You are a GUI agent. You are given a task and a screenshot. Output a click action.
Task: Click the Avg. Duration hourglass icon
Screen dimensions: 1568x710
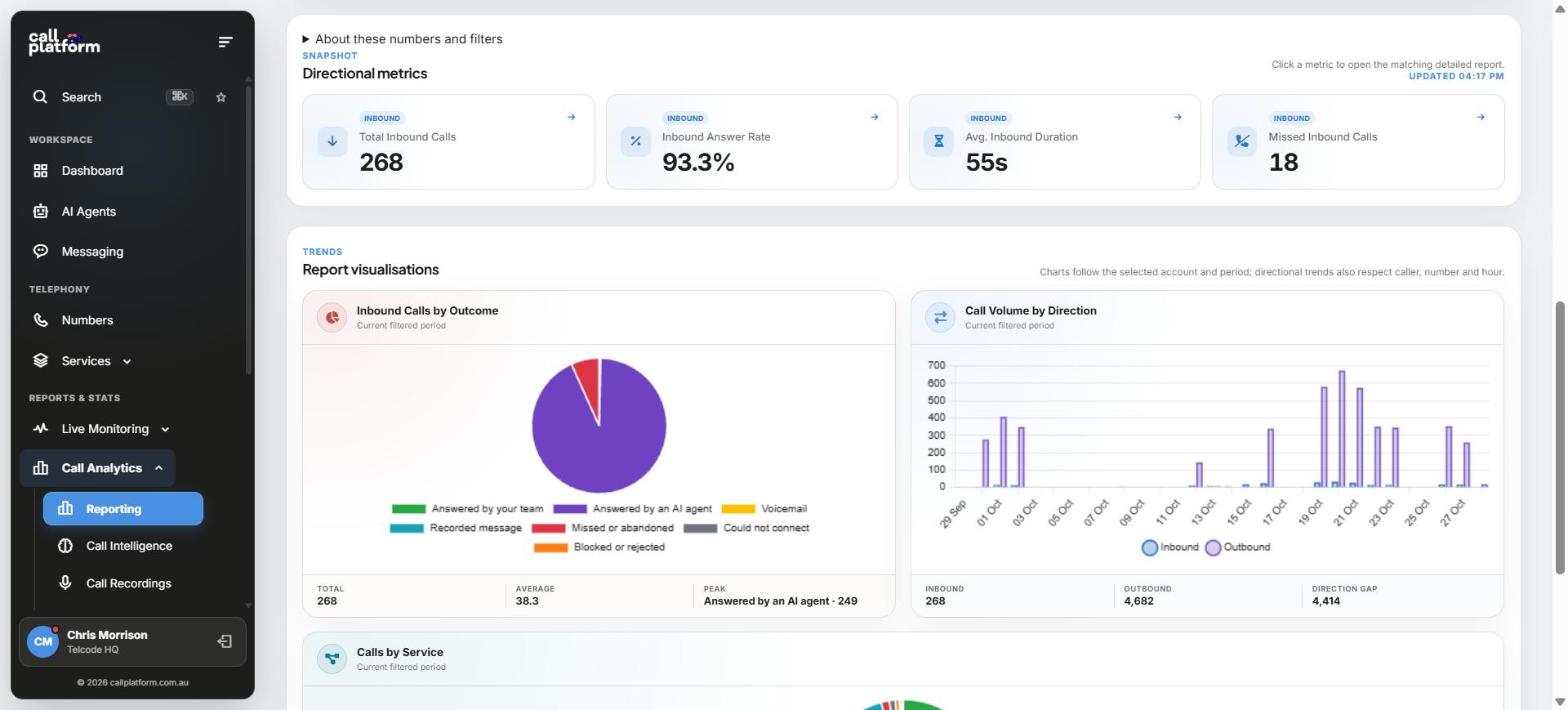point(939,141)
